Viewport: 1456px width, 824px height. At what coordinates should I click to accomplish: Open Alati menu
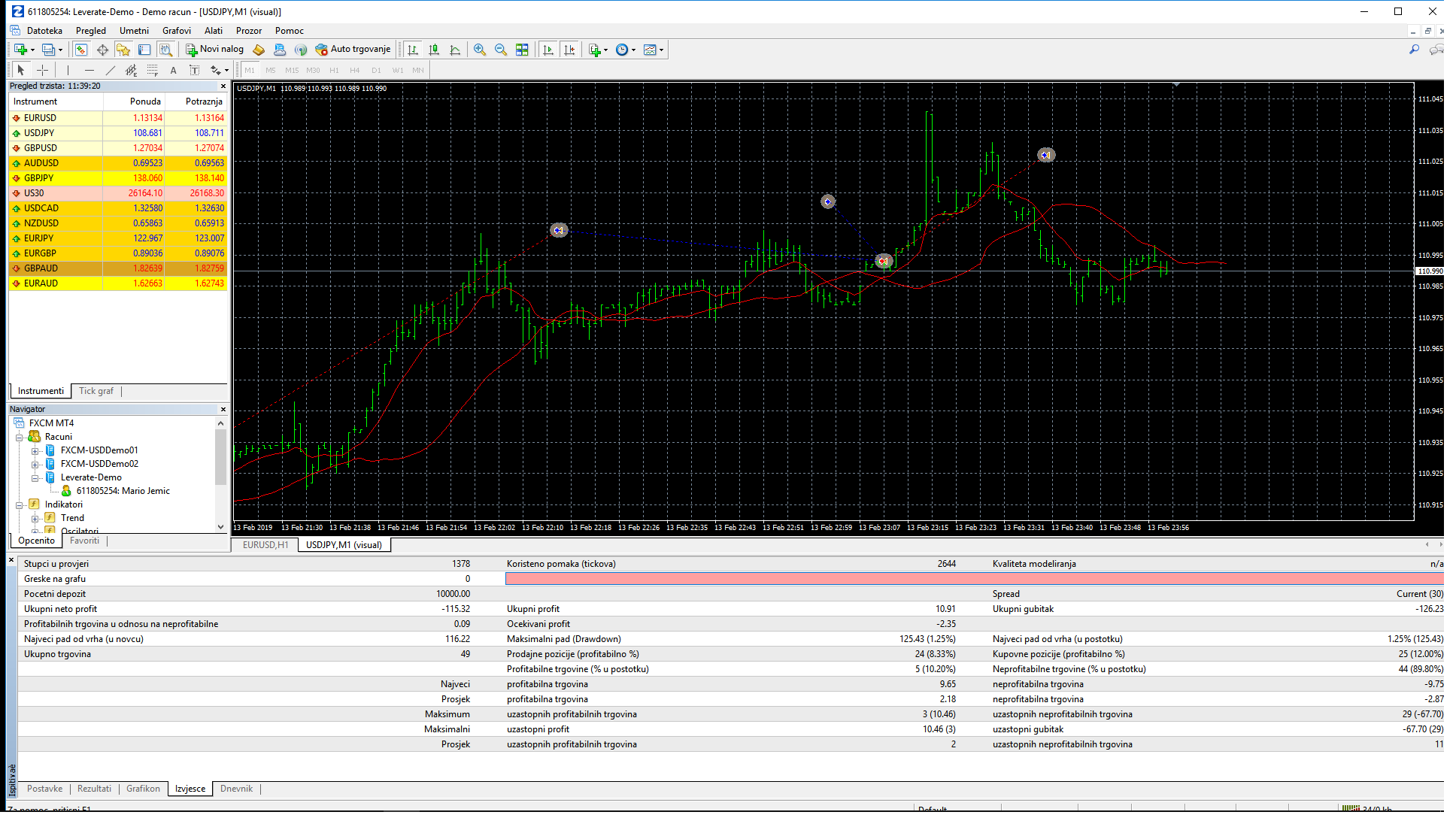point(214,31)
